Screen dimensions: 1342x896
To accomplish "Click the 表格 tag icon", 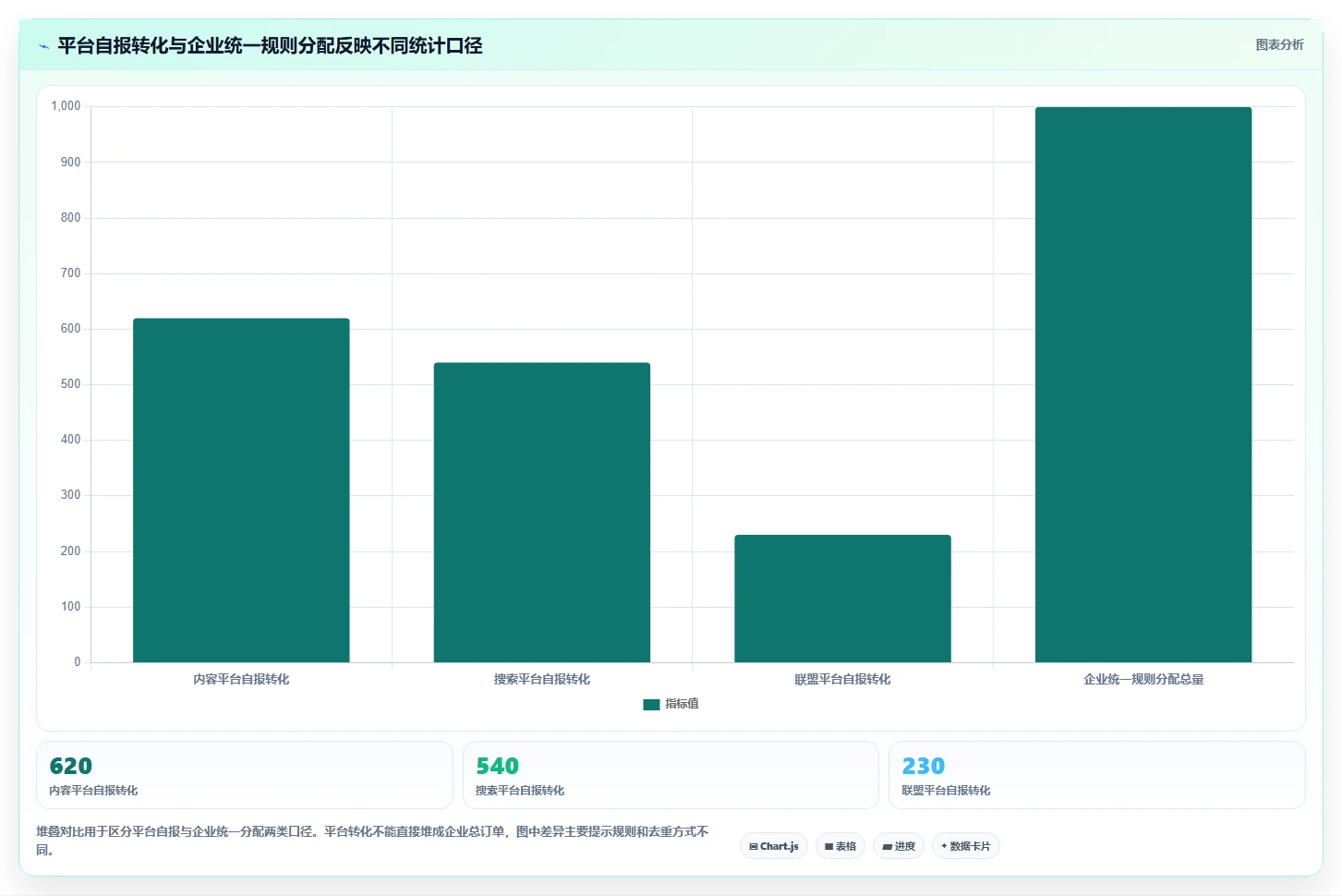I will 829,846.
